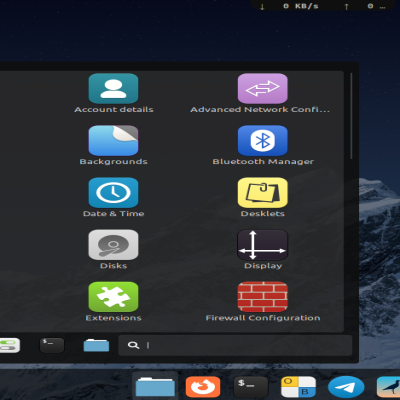Open the Desklets icon

263,193
